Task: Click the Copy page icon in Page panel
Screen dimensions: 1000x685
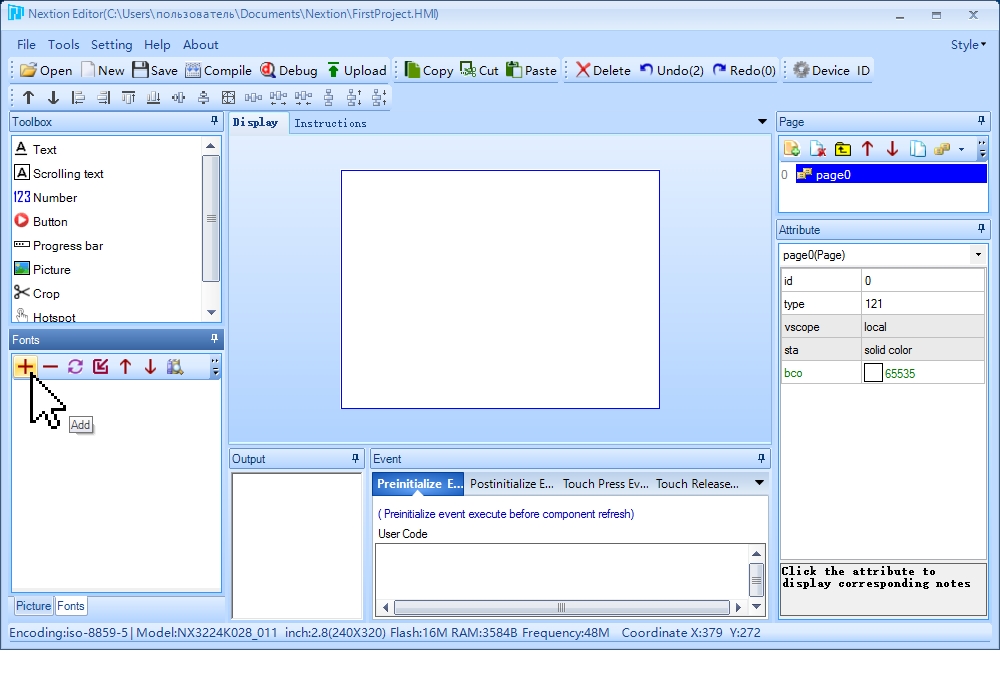Action: pyautogui.click(x=917, y=149)
